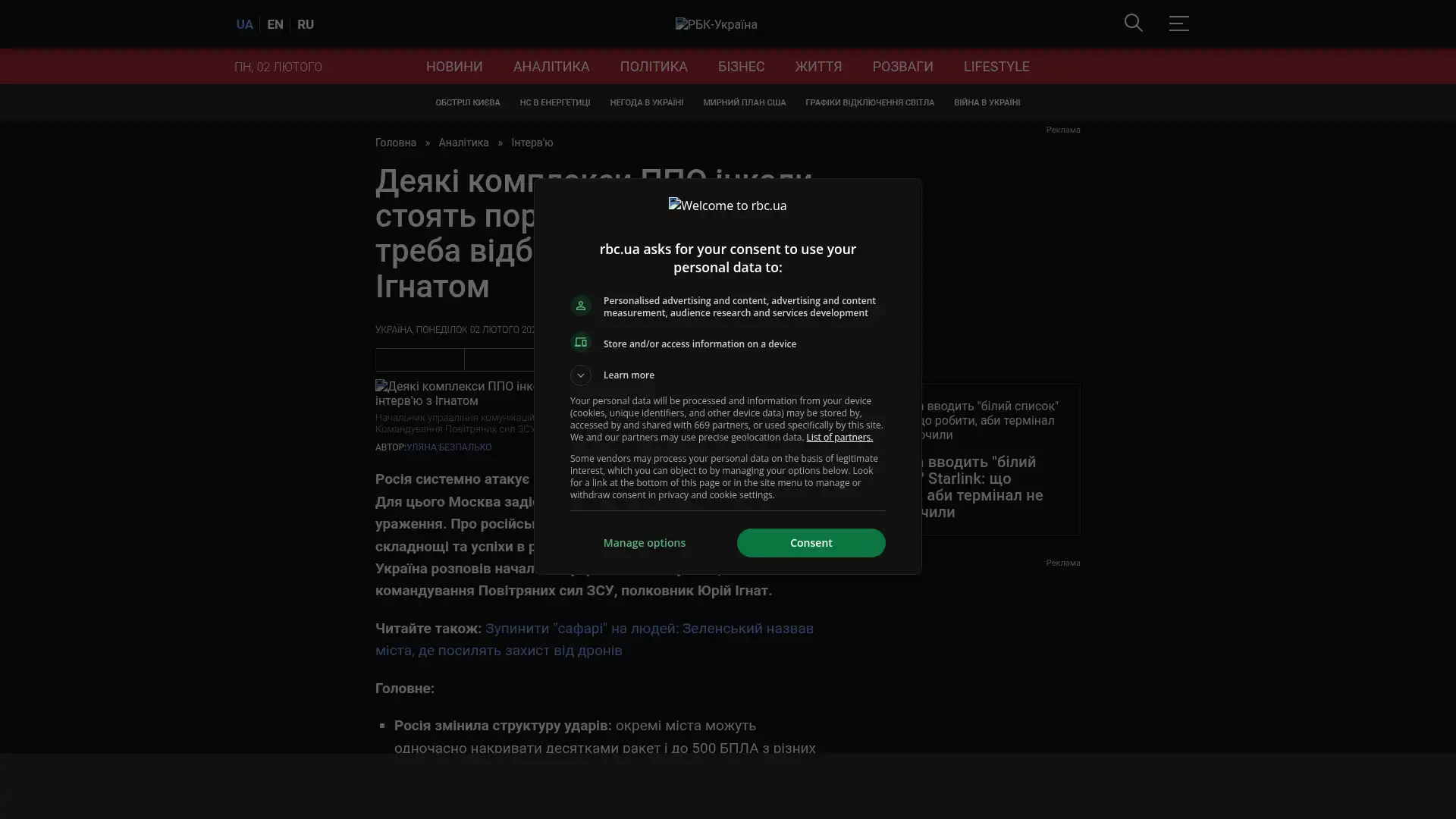Open author УЛЯНА БЕЗПАЛЬКО link
Viewport: 1456px width, 819px height.
(x=449, y=447)
